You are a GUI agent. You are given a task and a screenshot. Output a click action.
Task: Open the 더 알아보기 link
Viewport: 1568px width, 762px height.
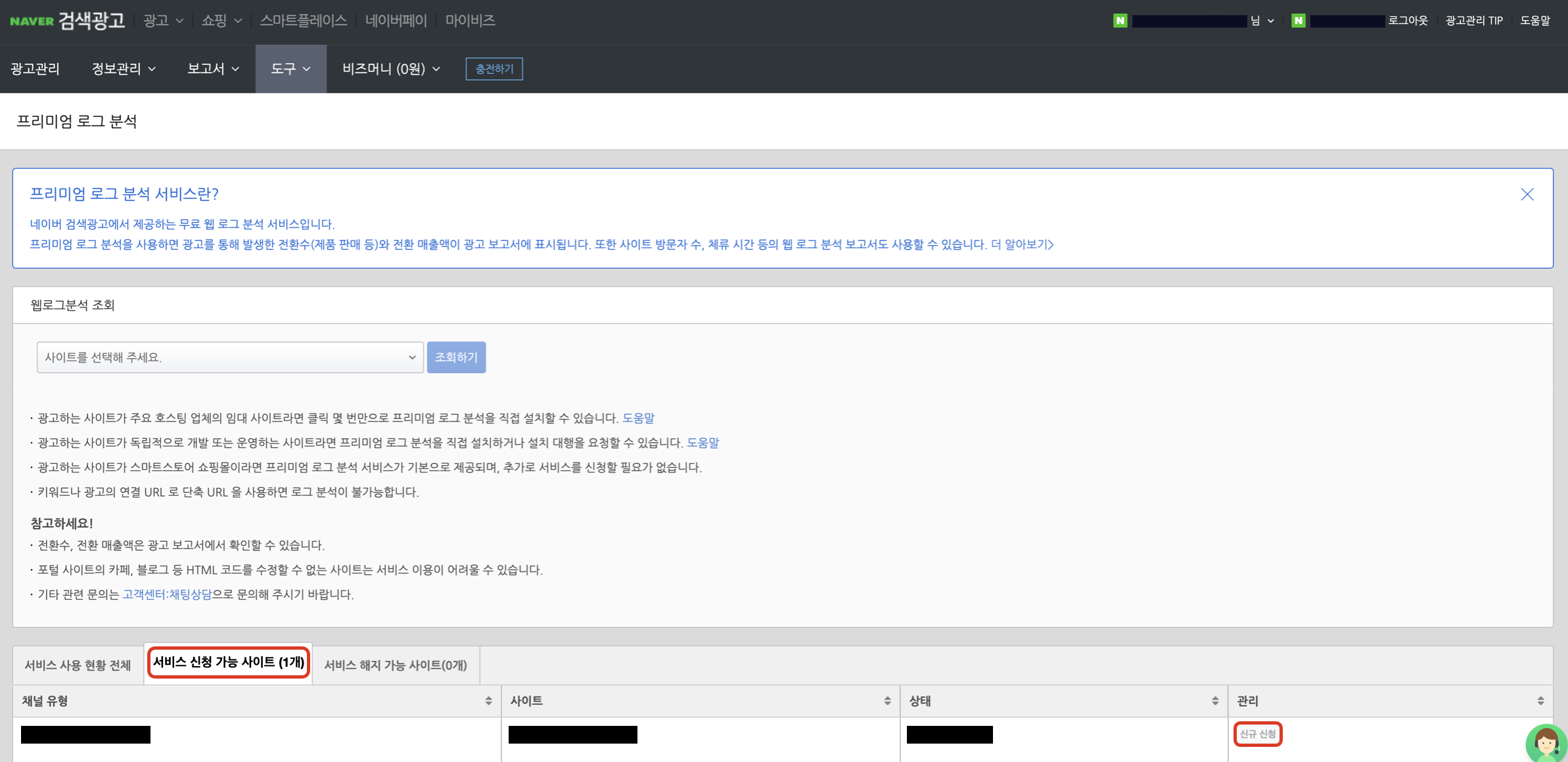pos(1020,244)
